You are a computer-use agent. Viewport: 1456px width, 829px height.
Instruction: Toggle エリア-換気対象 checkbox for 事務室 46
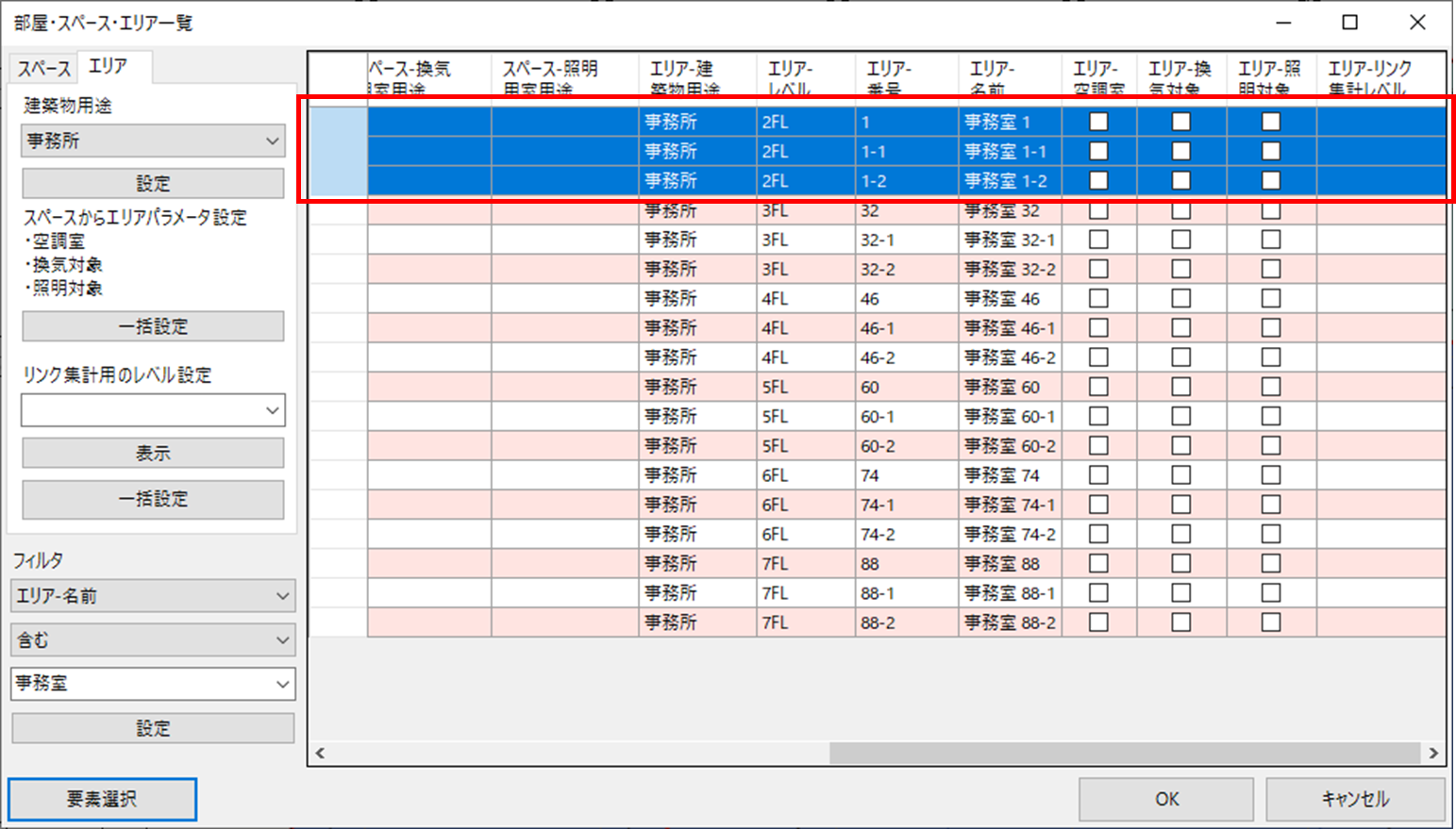(1180, 299)
